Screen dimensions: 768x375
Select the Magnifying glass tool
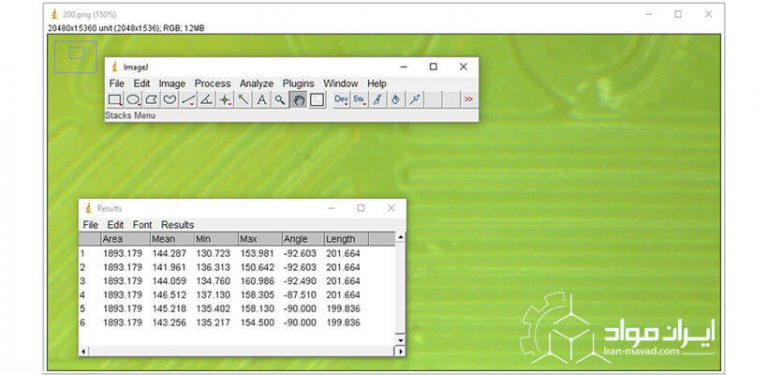point(280,100)
